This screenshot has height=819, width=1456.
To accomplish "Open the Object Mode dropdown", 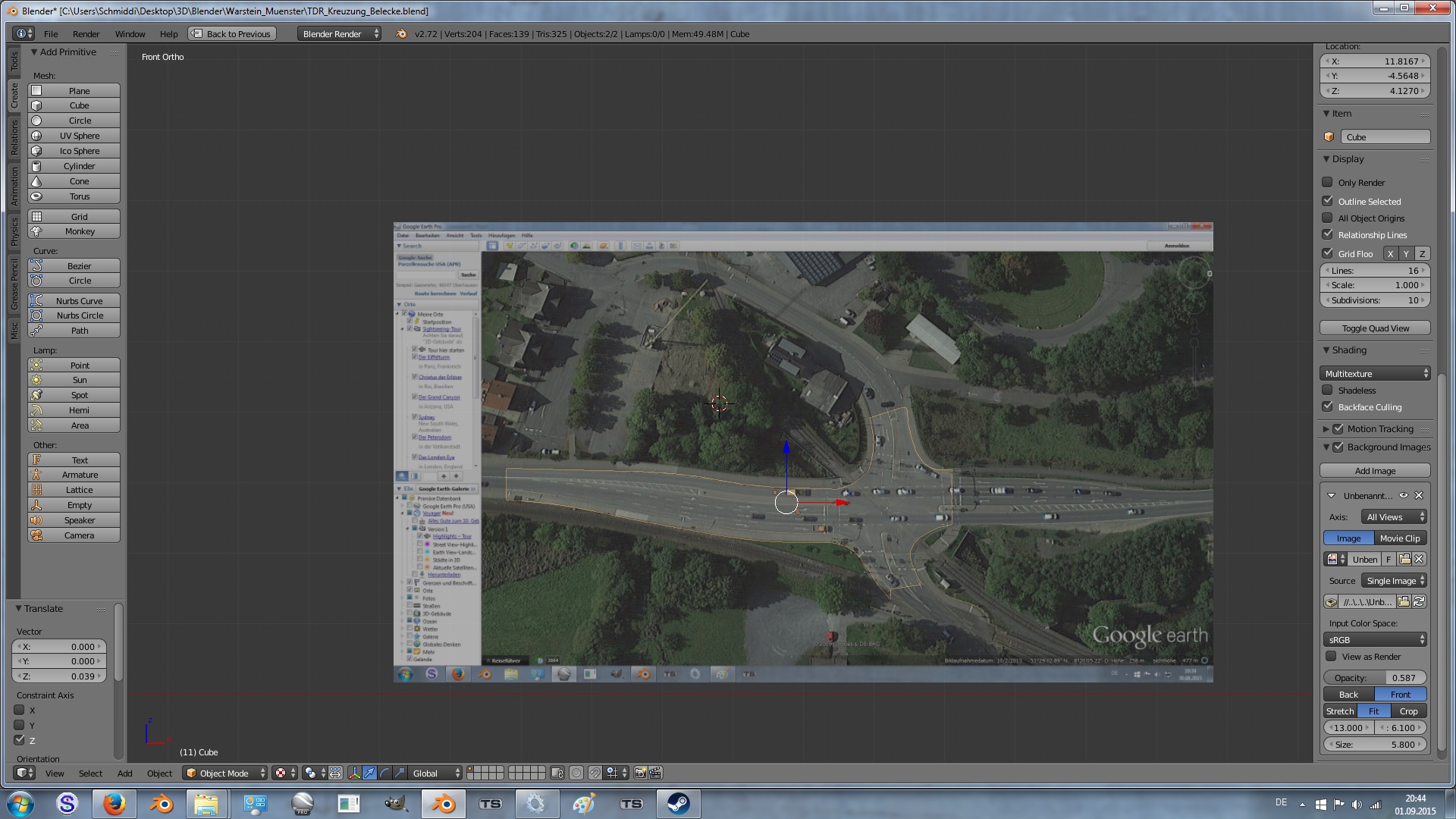I will coord(225,773).
